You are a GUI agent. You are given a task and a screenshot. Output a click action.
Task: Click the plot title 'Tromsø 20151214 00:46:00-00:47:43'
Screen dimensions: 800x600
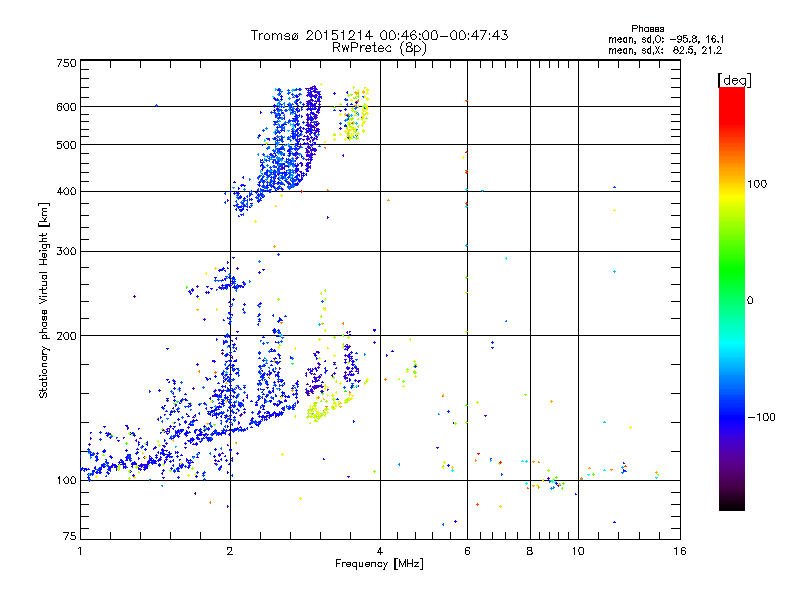(x=379, y=35)
